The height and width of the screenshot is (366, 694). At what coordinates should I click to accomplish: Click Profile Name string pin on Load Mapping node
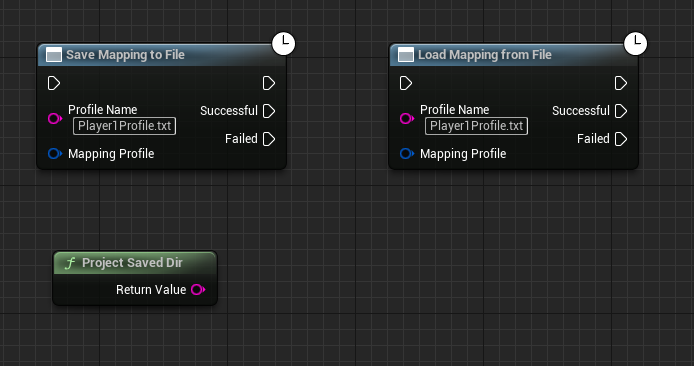pyautogui.click(x=407, y=119)
